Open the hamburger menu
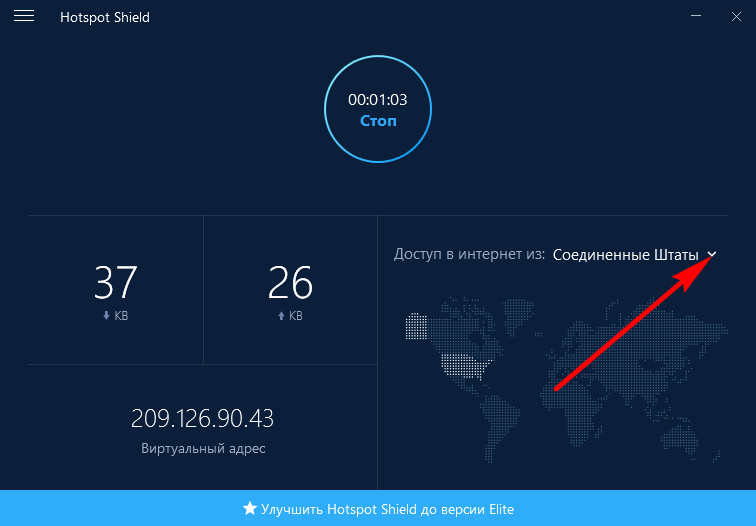Viewport: 756px width, 526px height. pos(24,16)
